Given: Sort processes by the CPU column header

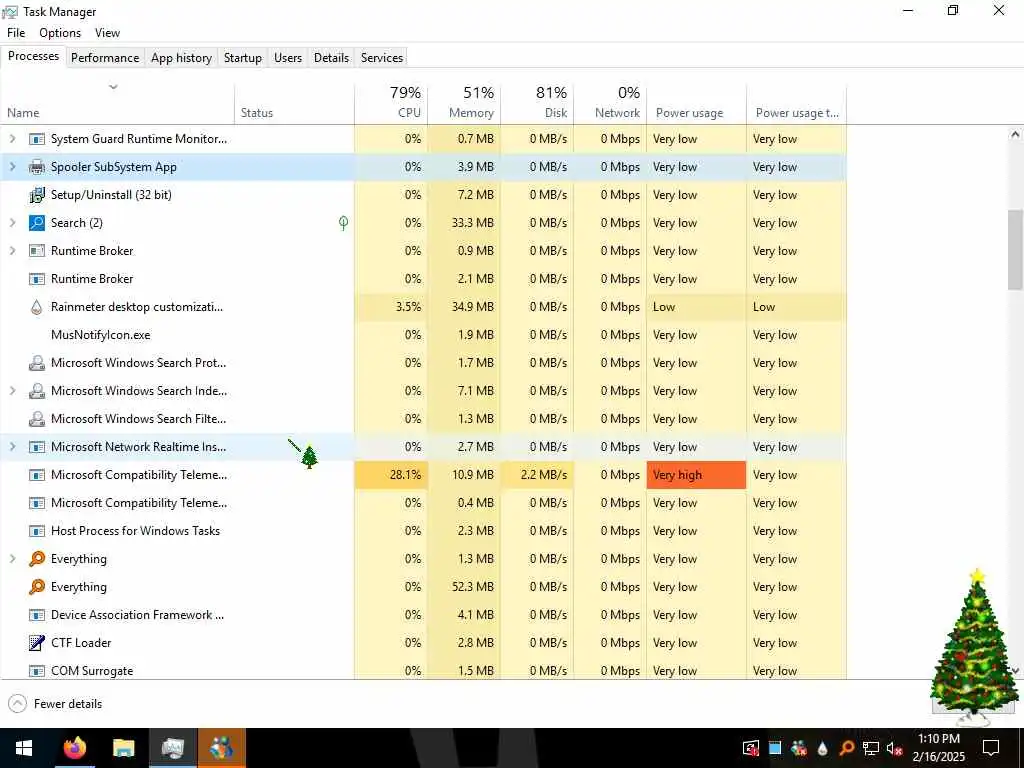Looking at the screenshot, I should coord(391,103).
